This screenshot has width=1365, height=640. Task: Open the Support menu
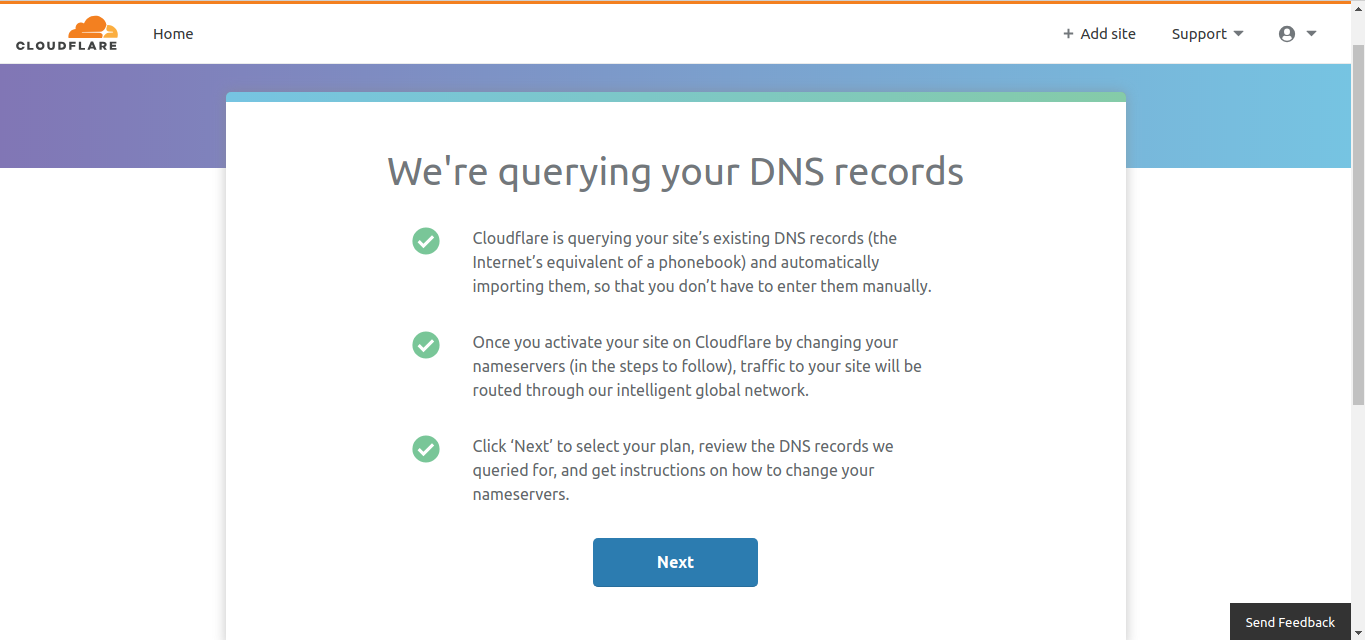coord(1208,34)
